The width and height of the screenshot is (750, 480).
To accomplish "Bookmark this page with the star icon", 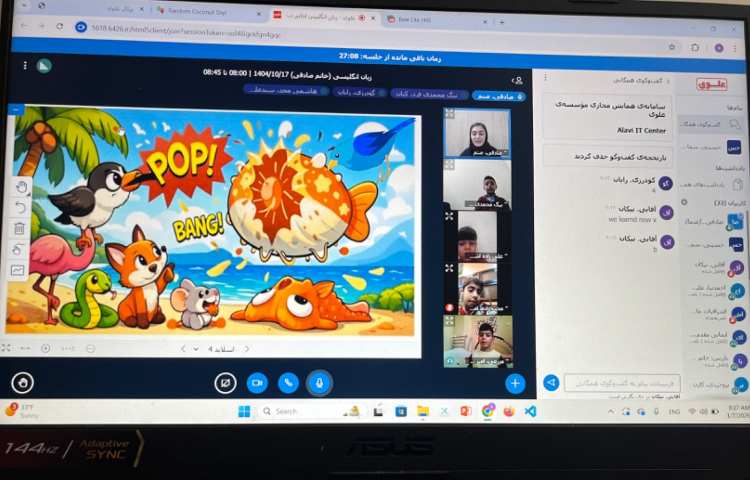I will tap(672, 46).
